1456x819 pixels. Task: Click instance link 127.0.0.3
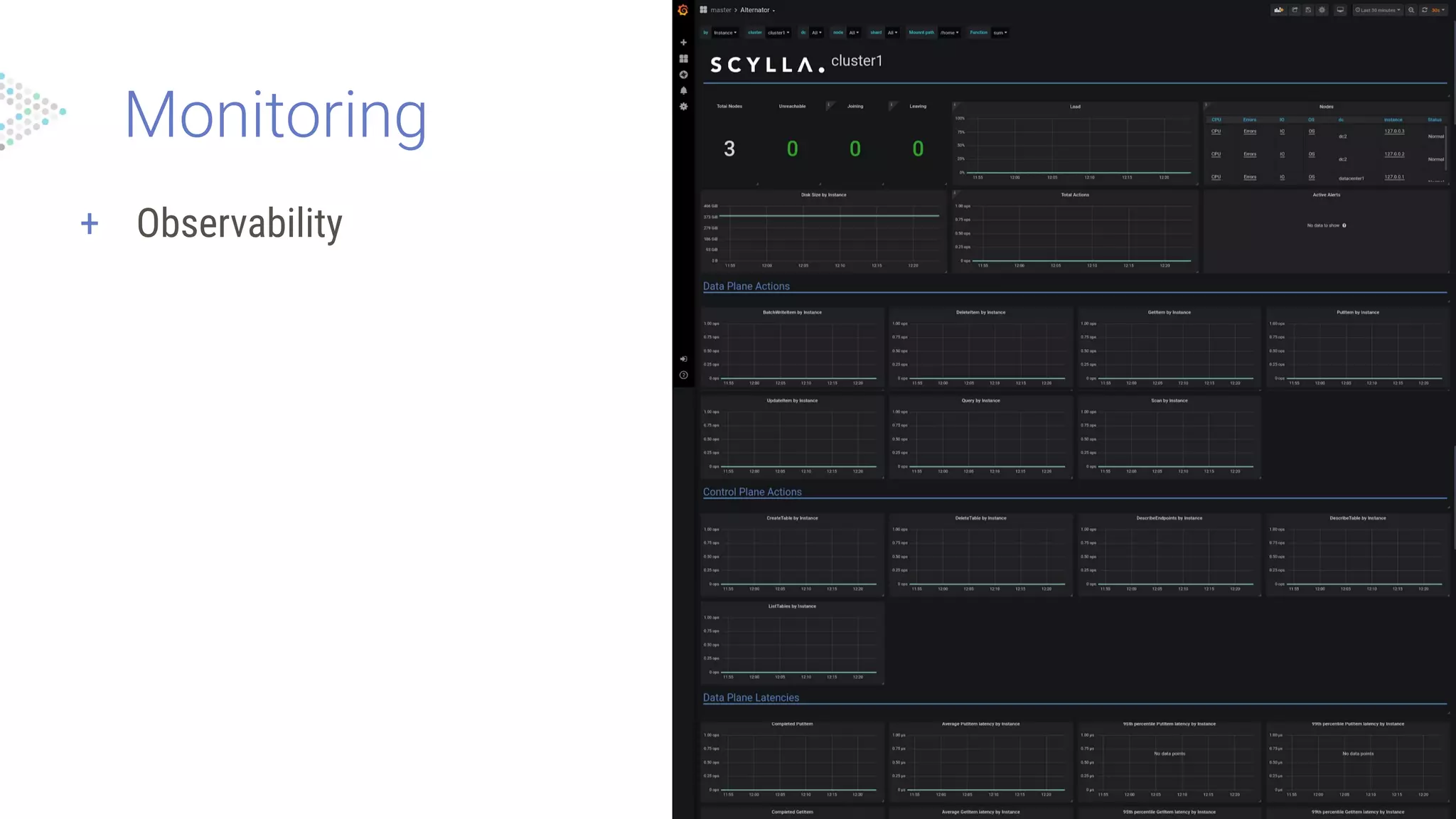click(x=1394, y=131)
